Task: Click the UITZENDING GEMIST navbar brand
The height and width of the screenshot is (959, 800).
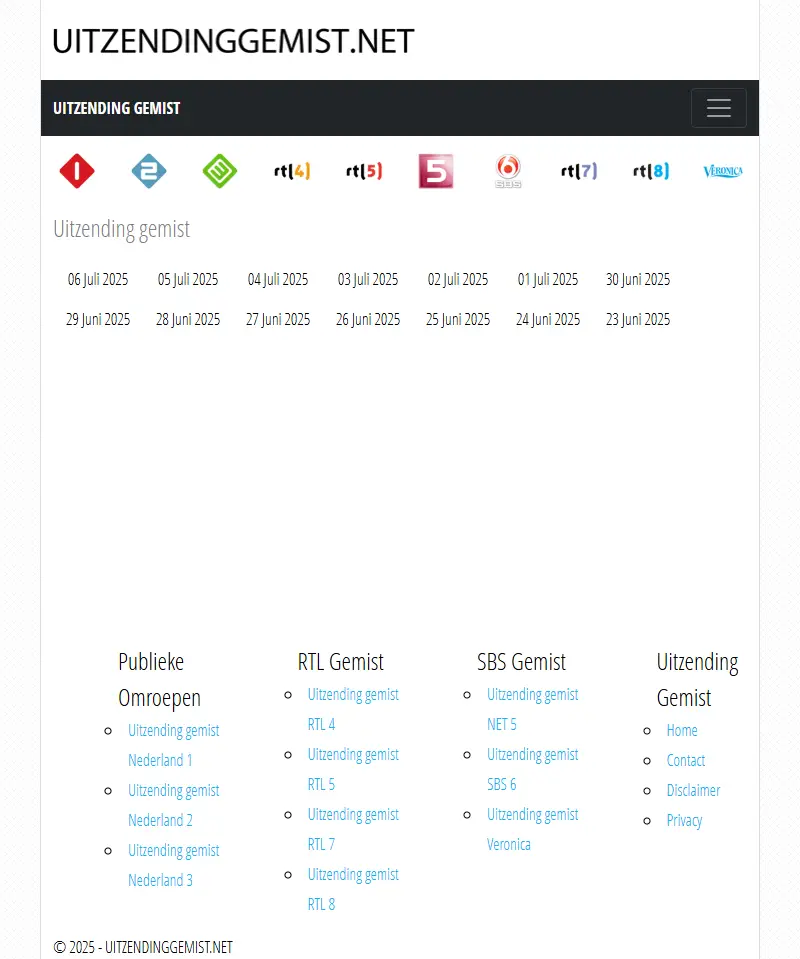Action: tap(117, 108)
